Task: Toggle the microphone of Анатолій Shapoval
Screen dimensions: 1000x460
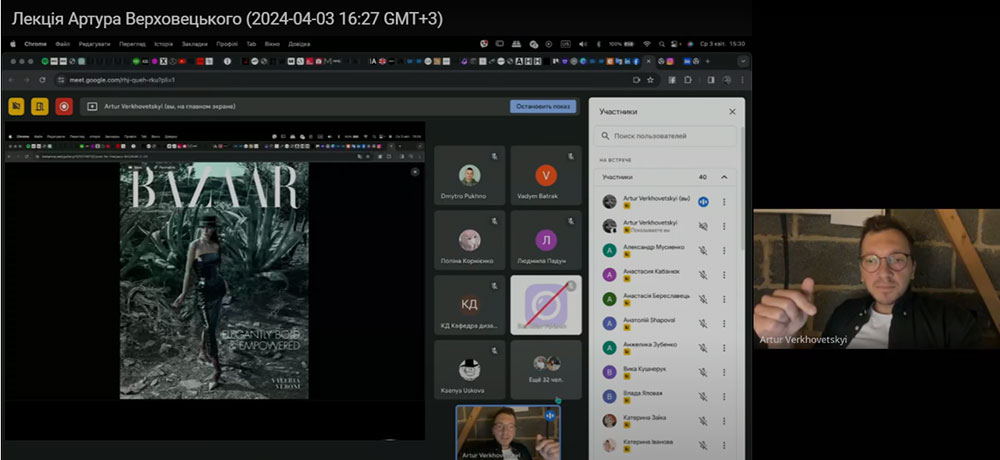Action: 703,323
